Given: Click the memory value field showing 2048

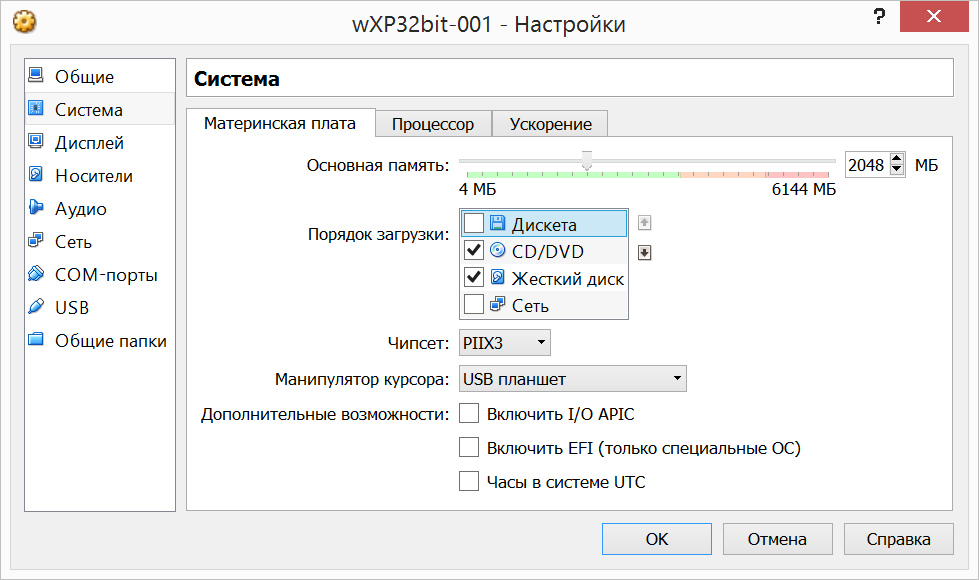Looking at the screenshot, I should tap(867, 165).
